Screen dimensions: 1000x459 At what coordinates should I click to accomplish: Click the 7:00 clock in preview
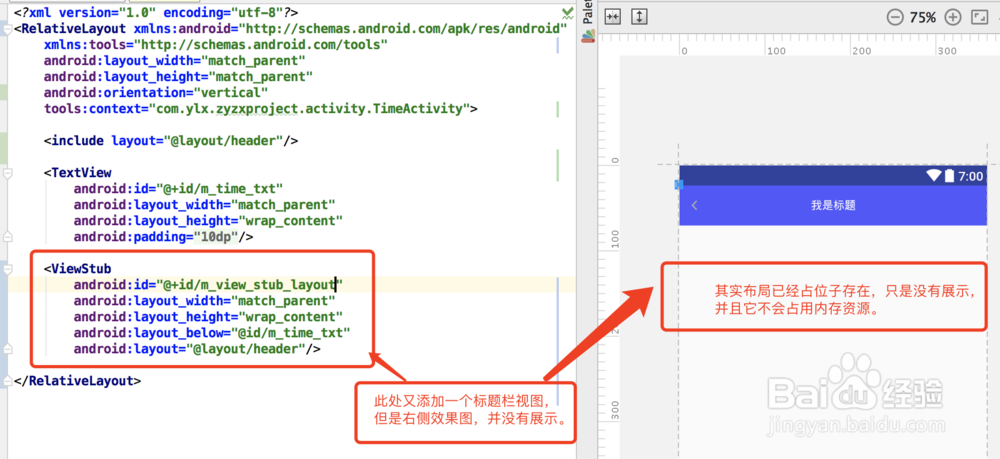pyautogui.click(x=970, y=176)
